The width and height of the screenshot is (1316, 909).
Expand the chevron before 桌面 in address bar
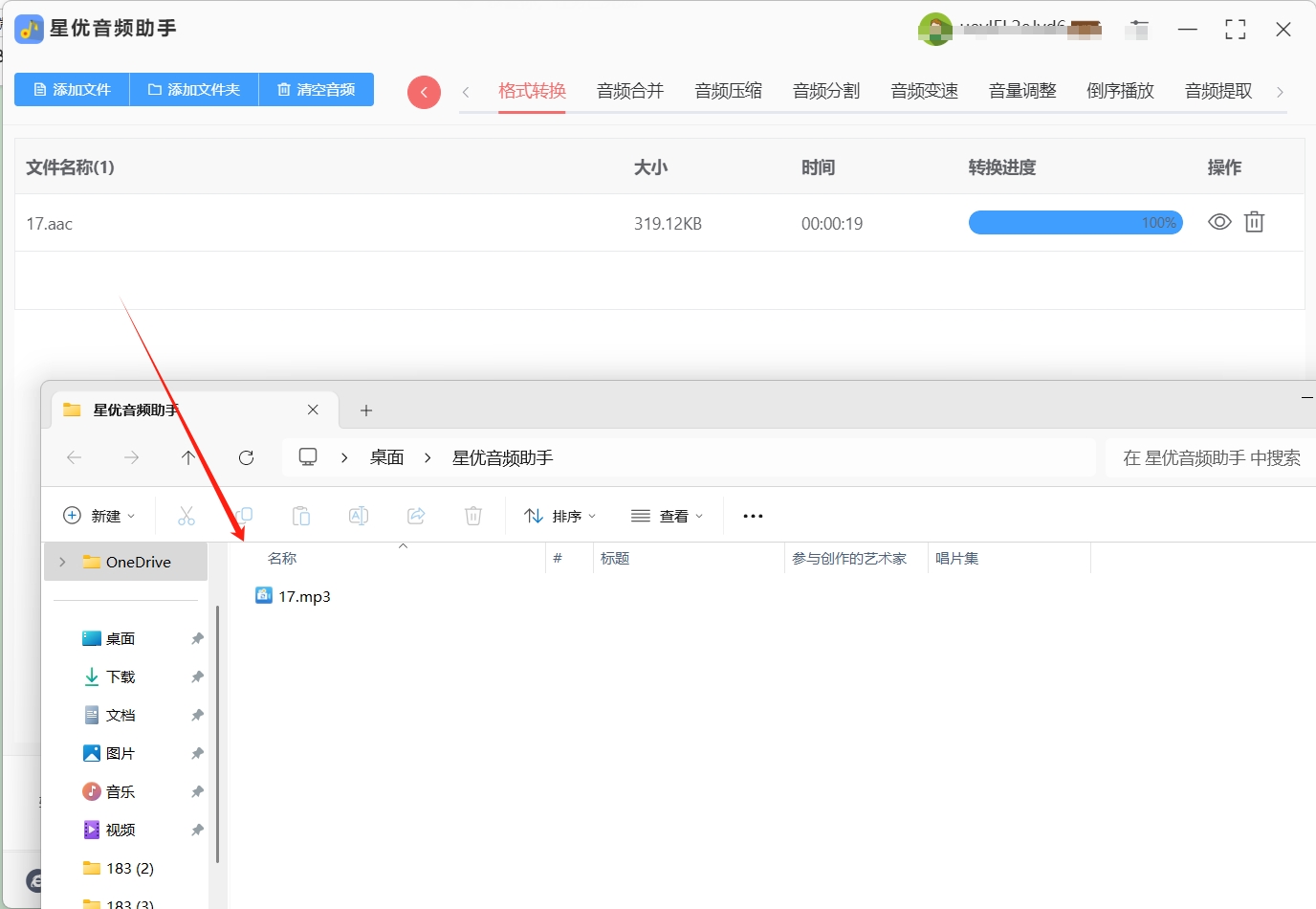click(x=344, y=457)
